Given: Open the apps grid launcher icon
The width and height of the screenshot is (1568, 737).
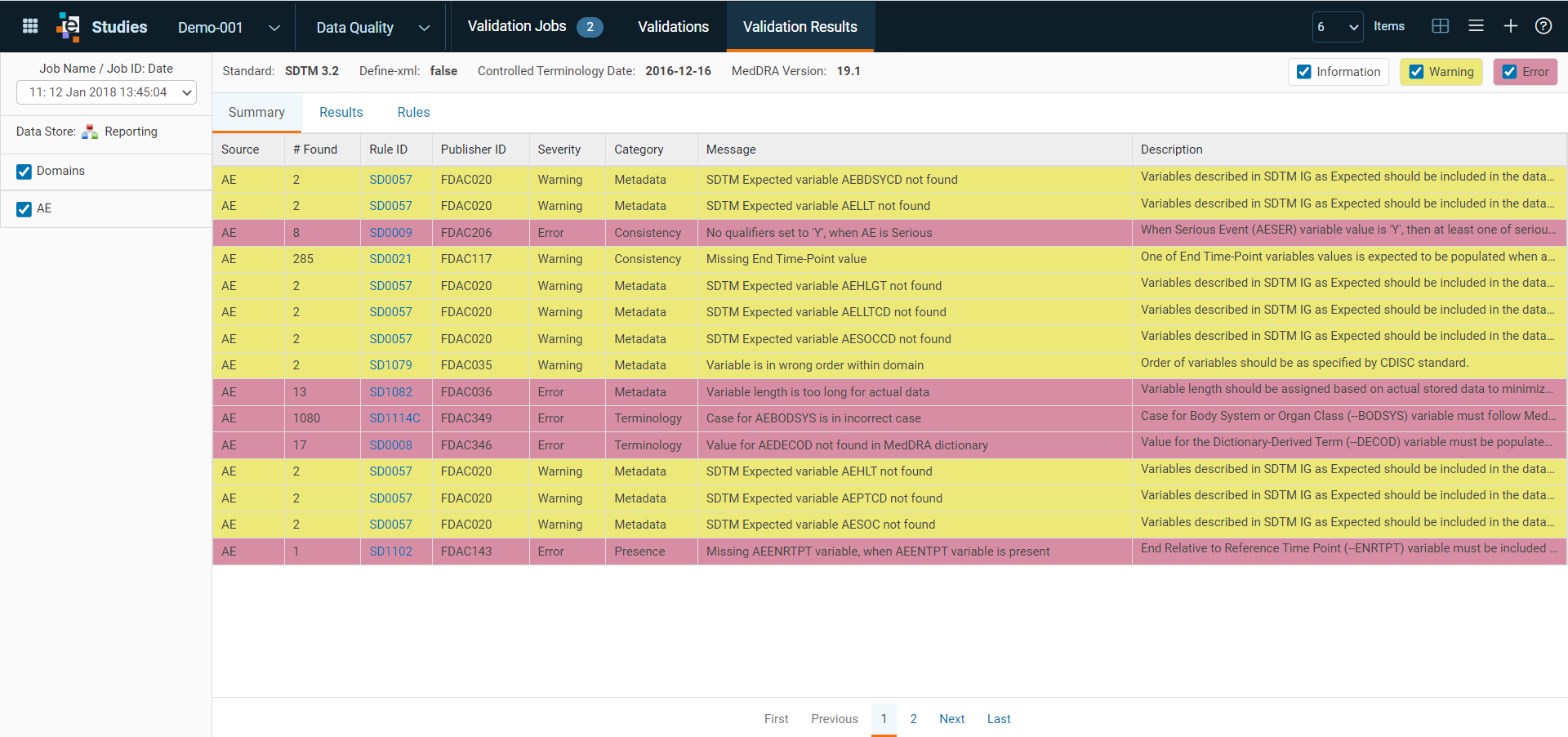Looking at the screenshot, I should coord(30,26).
